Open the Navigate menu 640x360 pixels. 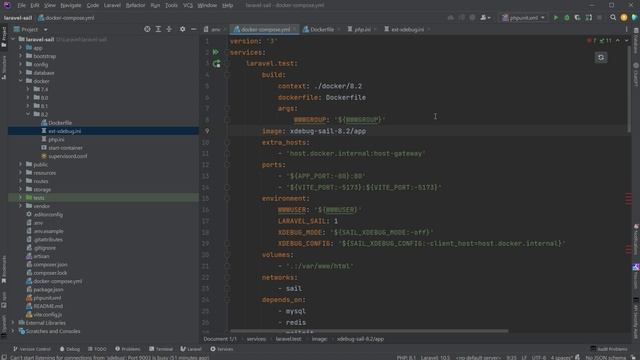(x=71, y=5)
